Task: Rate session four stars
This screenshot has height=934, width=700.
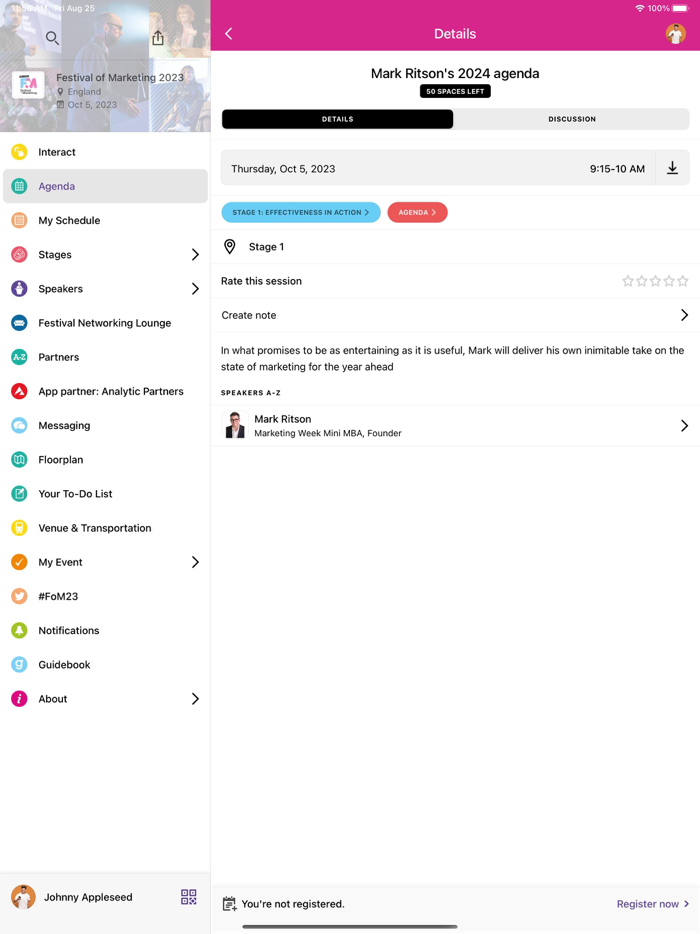Action: tap(669, 281)
